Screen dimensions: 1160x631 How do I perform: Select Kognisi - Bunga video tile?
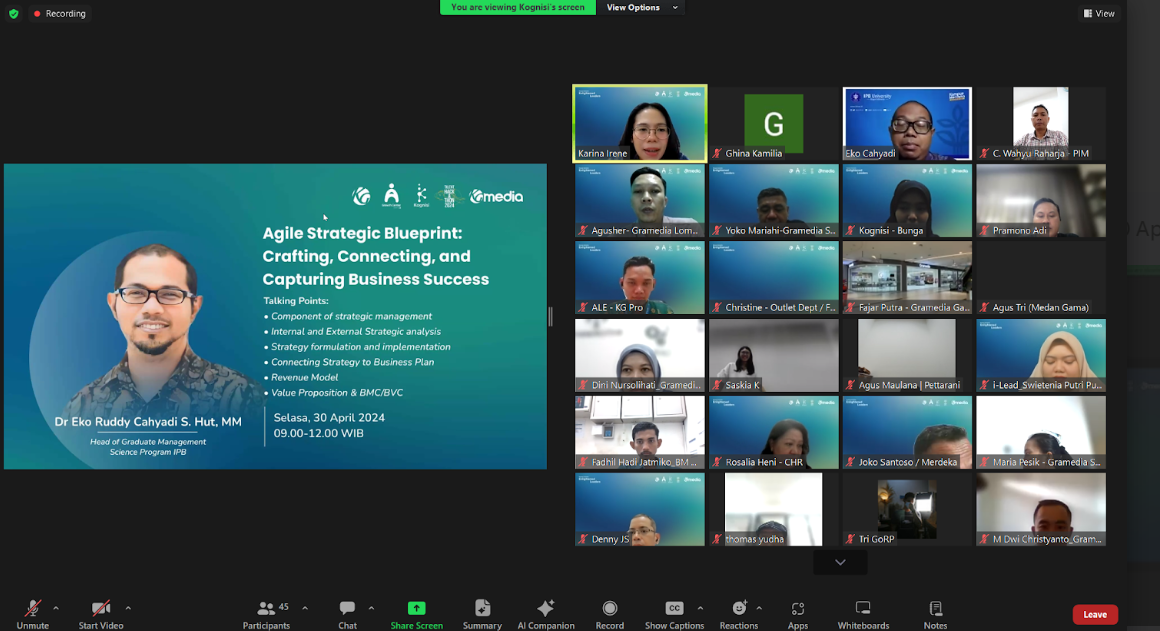pos(907,200)
